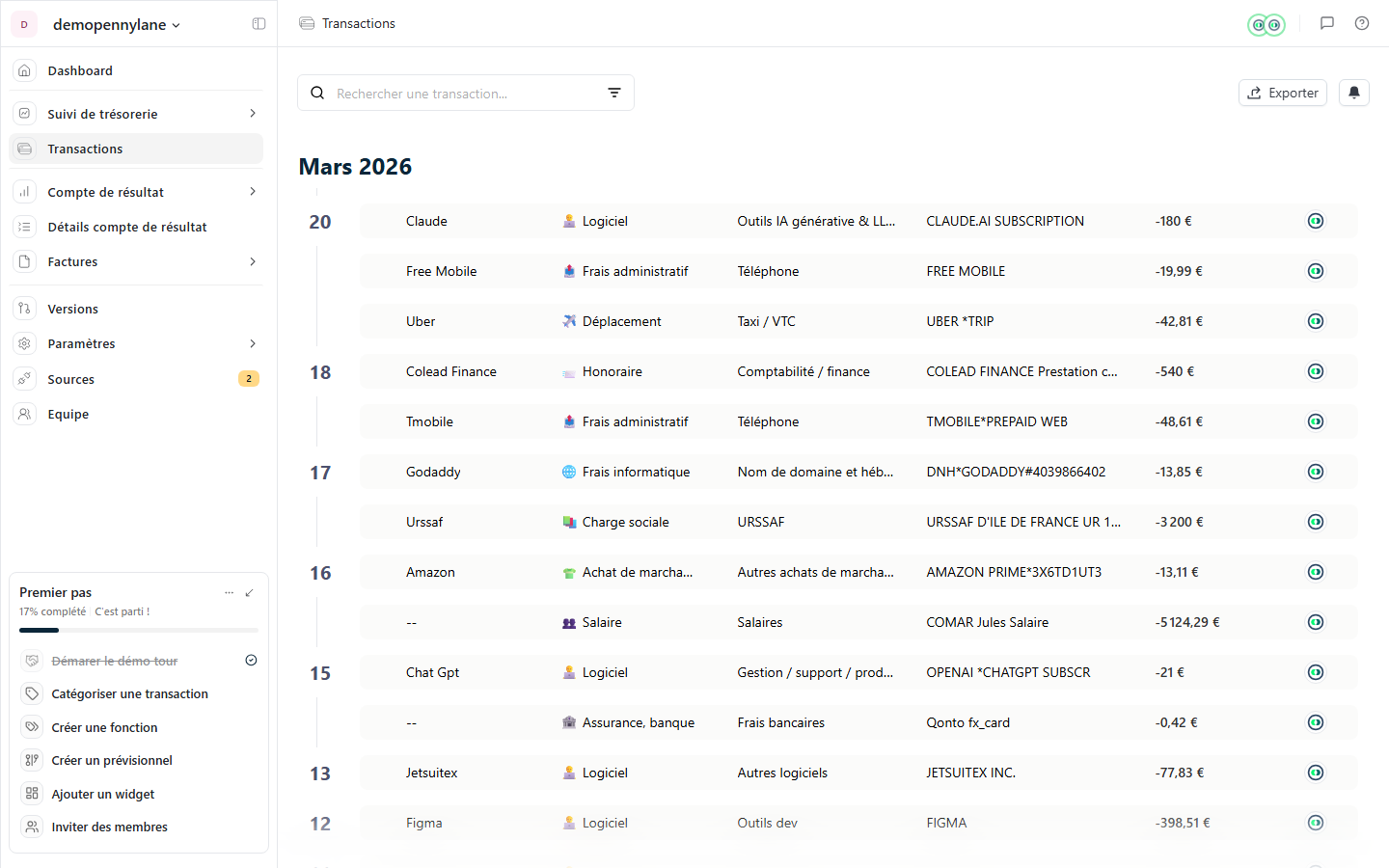Click the amount -3 200 €

click(1179, 522)
